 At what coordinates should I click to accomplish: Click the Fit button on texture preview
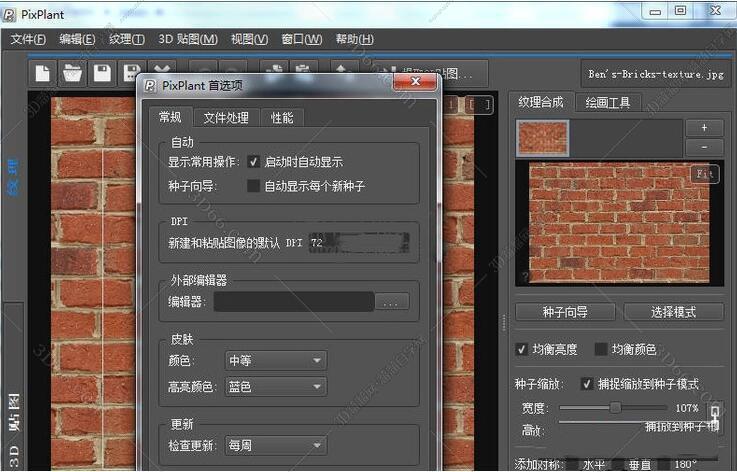706,173
